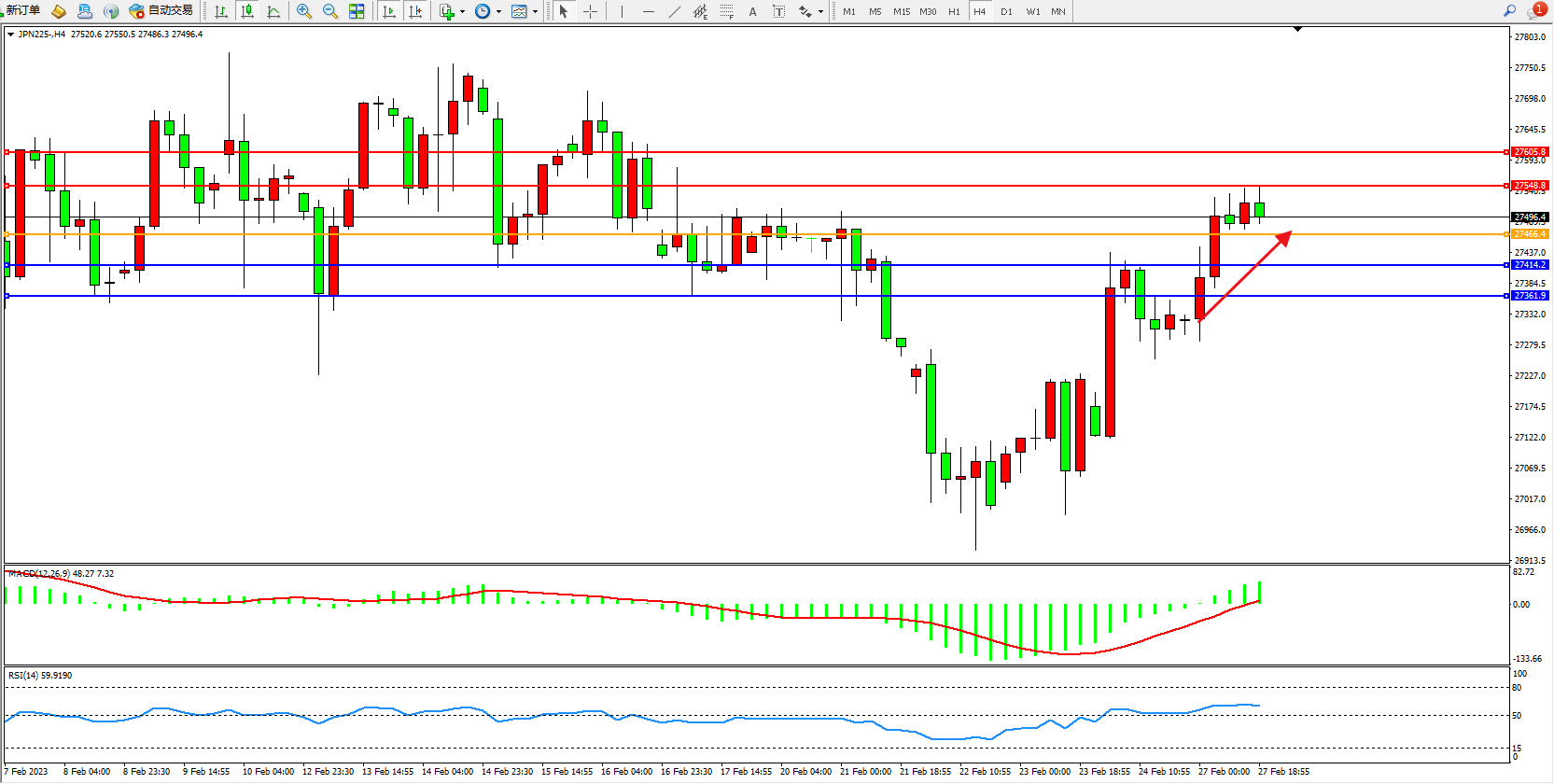This screenshot has height=784, width=1554.
Task: Open search with the magnifier icon
Action: (1509, 11)
